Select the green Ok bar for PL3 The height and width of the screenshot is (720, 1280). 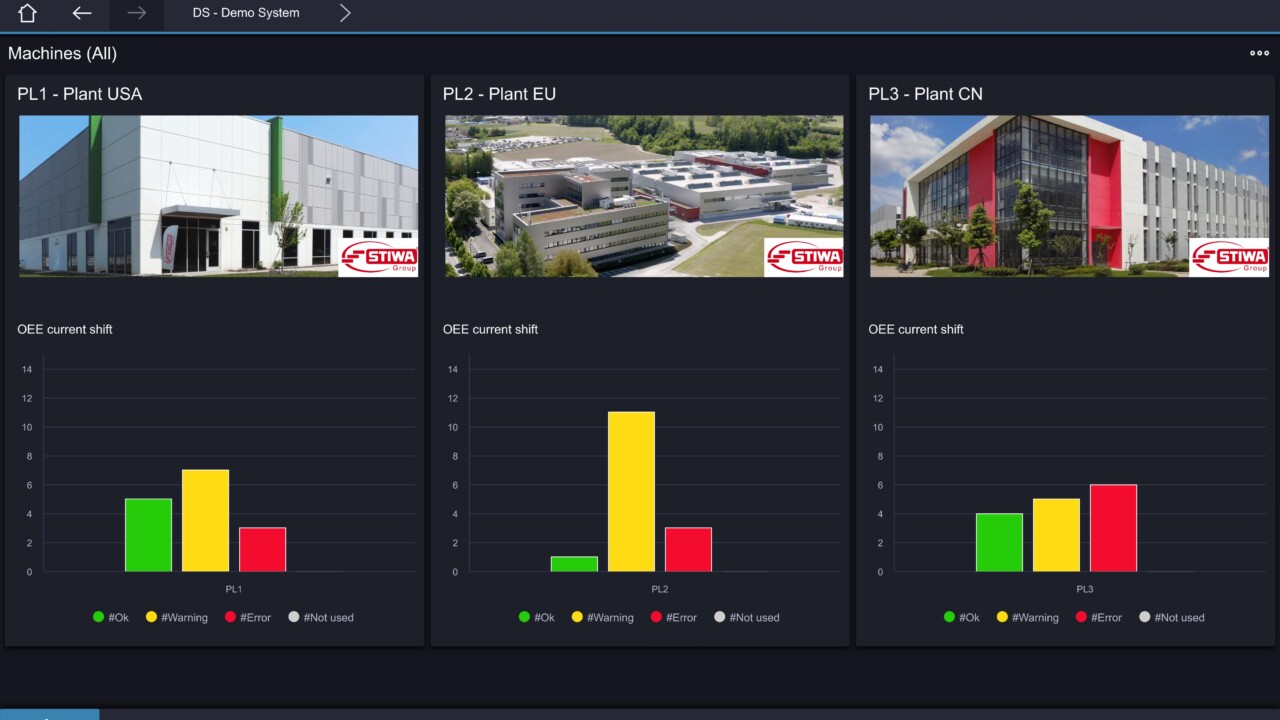click(999, 543)
